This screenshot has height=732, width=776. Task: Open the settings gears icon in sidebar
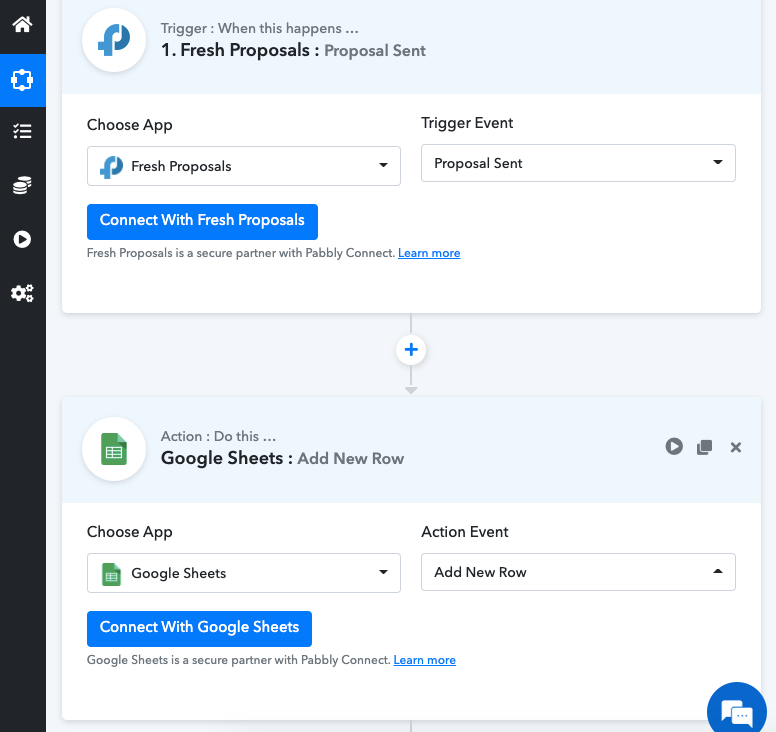(22, 293)
